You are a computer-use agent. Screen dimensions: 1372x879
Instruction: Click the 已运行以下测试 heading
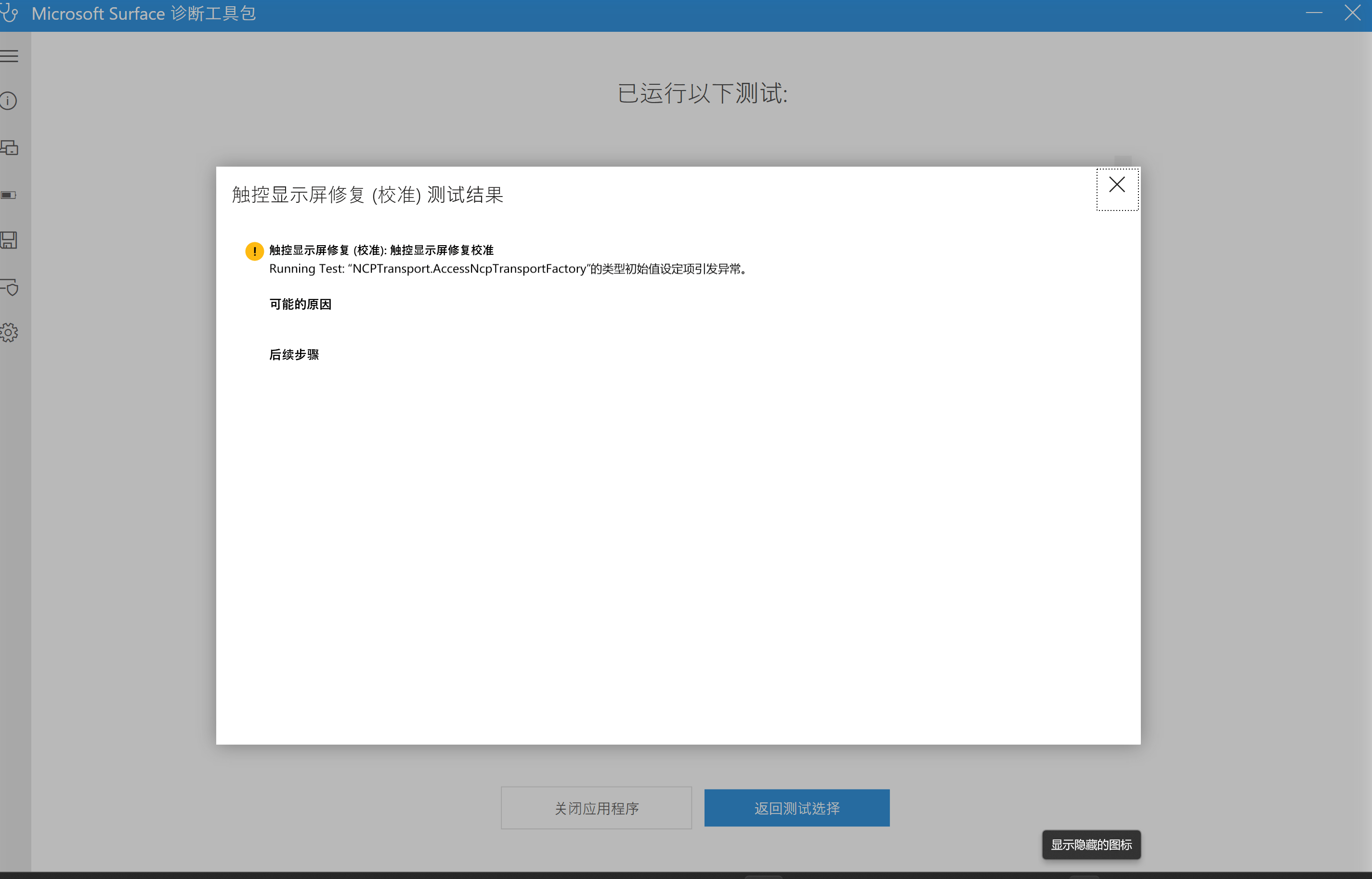click(x=702, y=93)
